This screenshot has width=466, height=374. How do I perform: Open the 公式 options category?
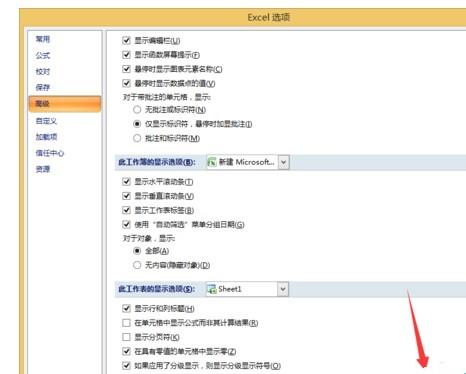[x=43, y=56]
